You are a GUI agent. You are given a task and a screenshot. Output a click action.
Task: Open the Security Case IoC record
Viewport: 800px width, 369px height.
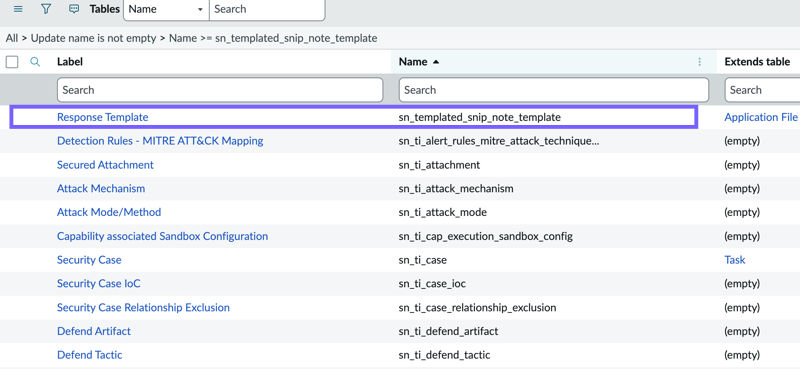tap(98, 283)
